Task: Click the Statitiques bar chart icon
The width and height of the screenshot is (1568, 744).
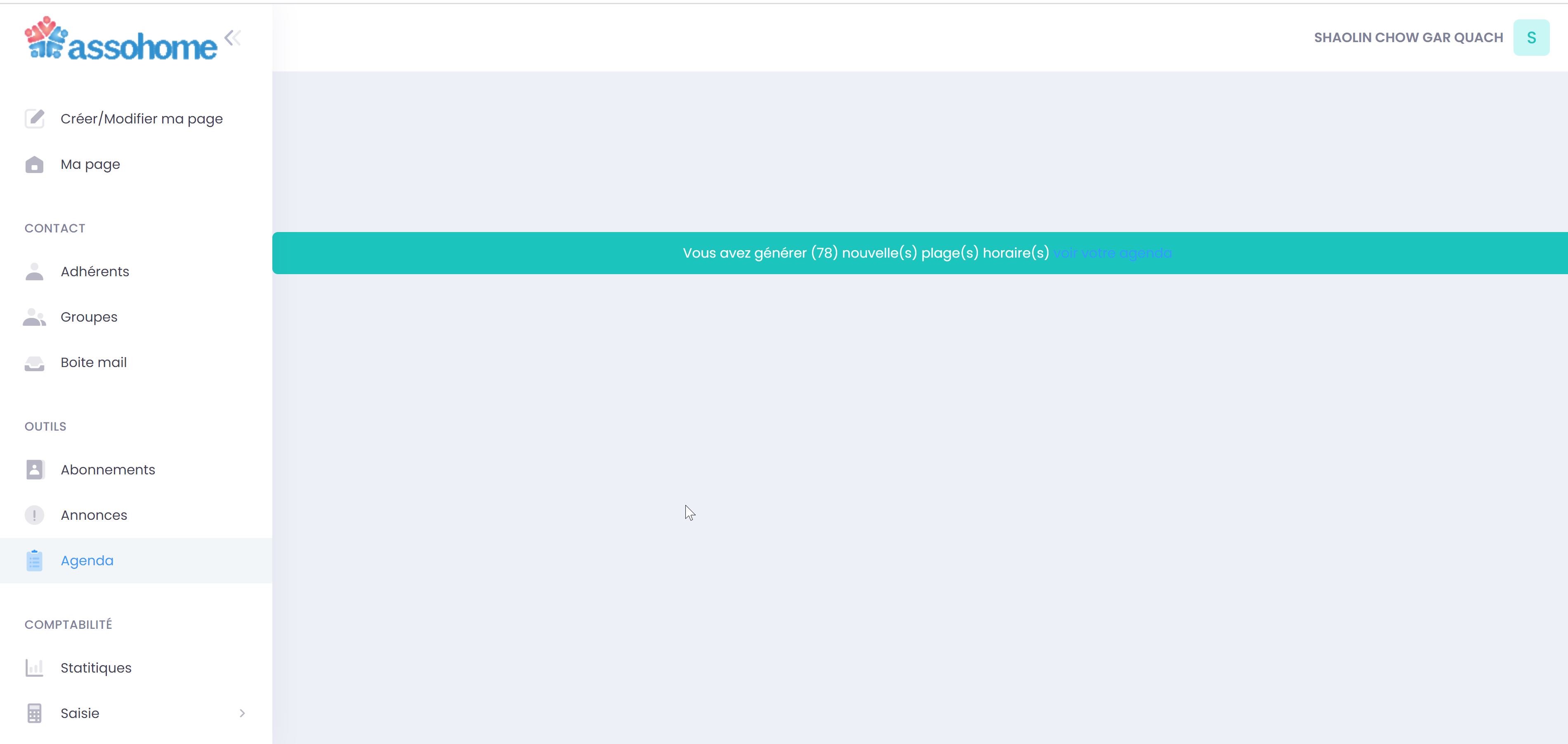Action: coord(34,668)
